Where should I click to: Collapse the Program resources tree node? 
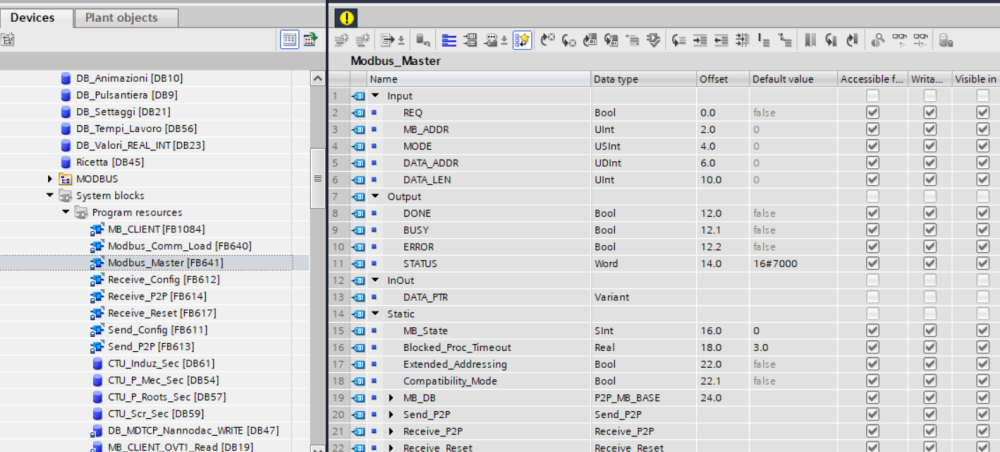[x=66, y=212]
